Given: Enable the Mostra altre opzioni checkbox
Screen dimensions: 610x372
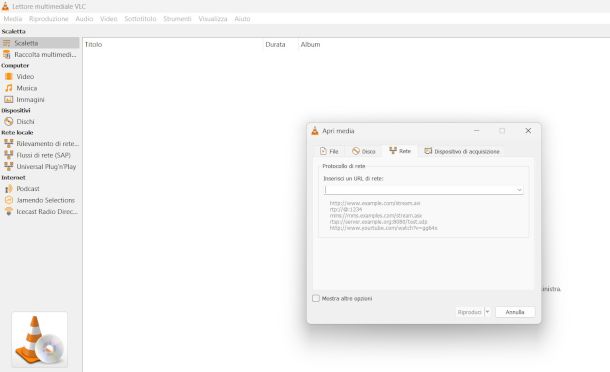Looking at the screenshot, I should point(316,298).
